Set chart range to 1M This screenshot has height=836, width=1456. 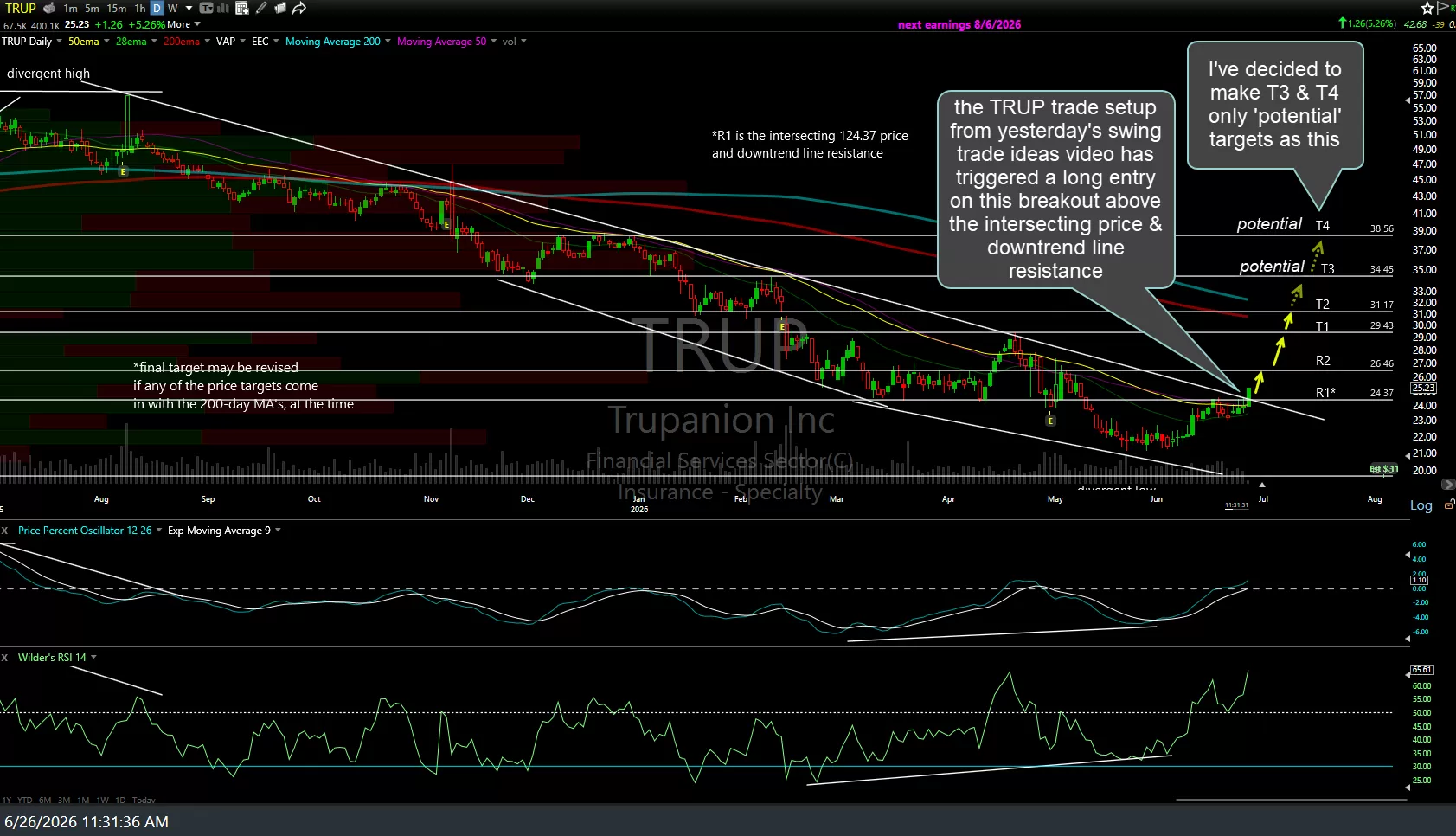(83, 800)
